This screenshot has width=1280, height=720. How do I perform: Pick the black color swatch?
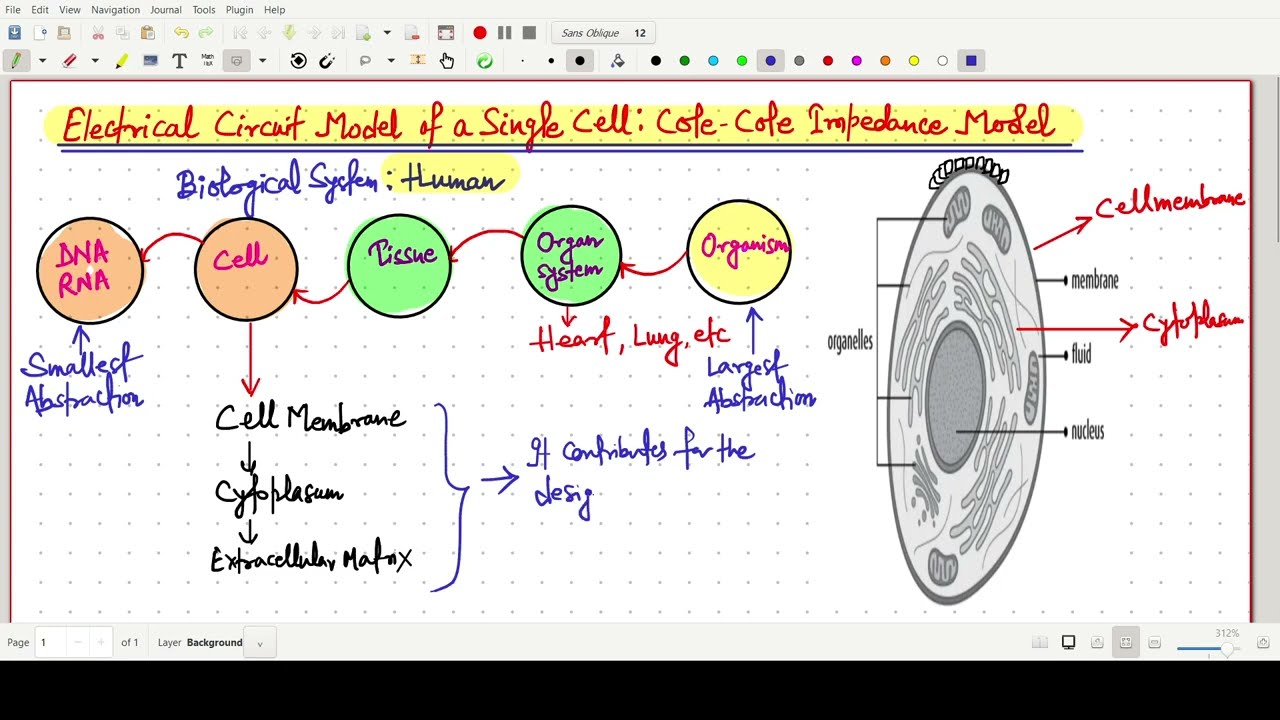click(x=656, y=61)
